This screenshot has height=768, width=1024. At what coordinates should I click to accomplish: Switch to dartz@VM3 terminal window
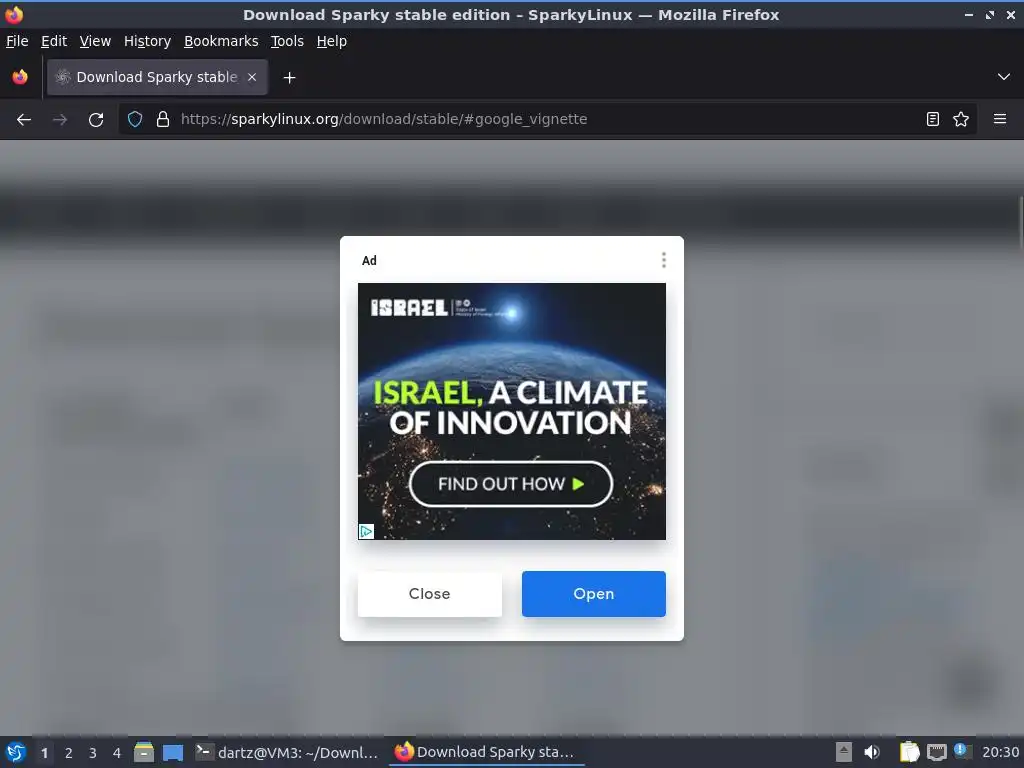coord(287,752)
